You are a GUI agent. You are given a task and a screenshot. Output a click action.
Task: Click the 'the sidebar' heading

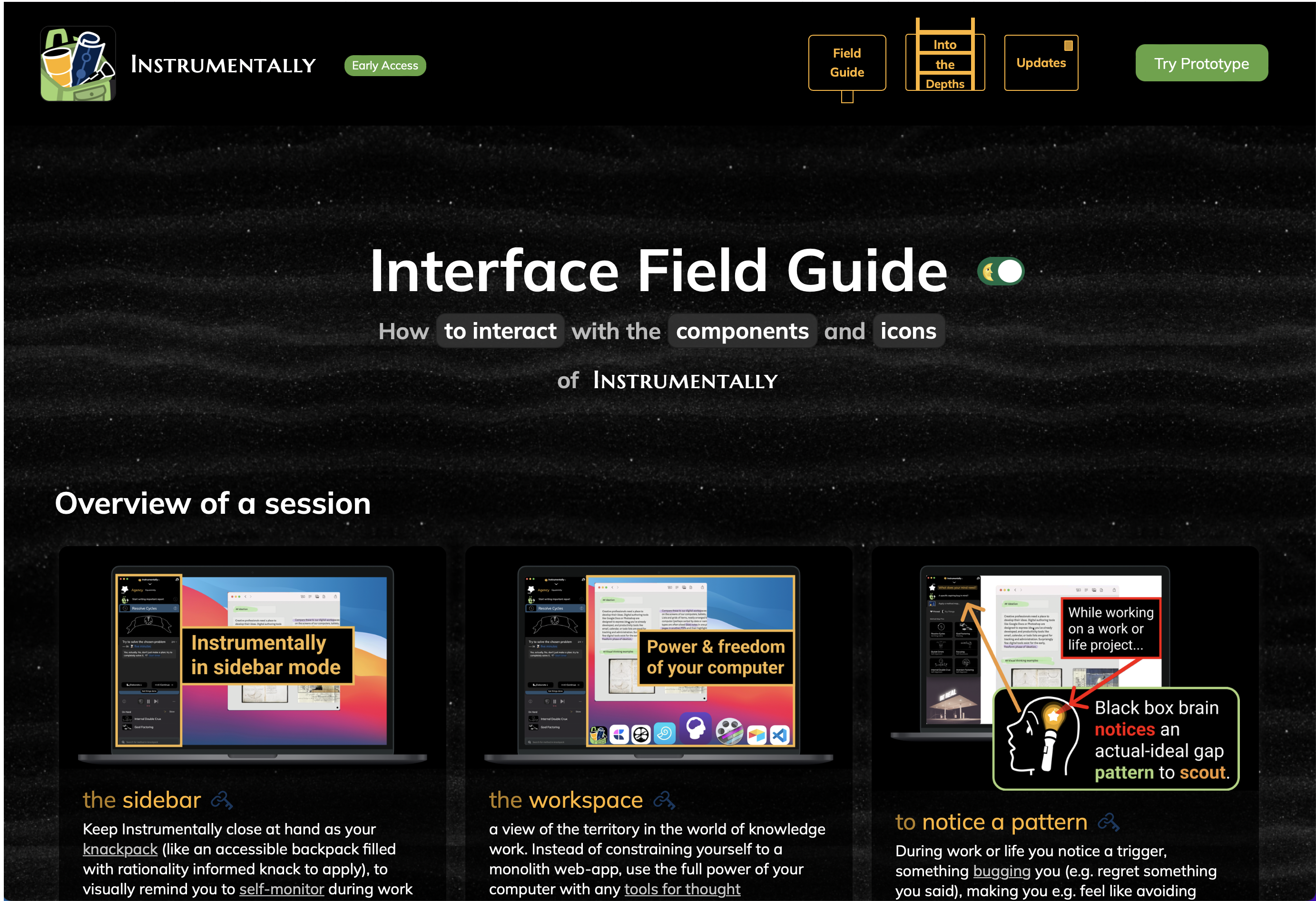[142, 800]
